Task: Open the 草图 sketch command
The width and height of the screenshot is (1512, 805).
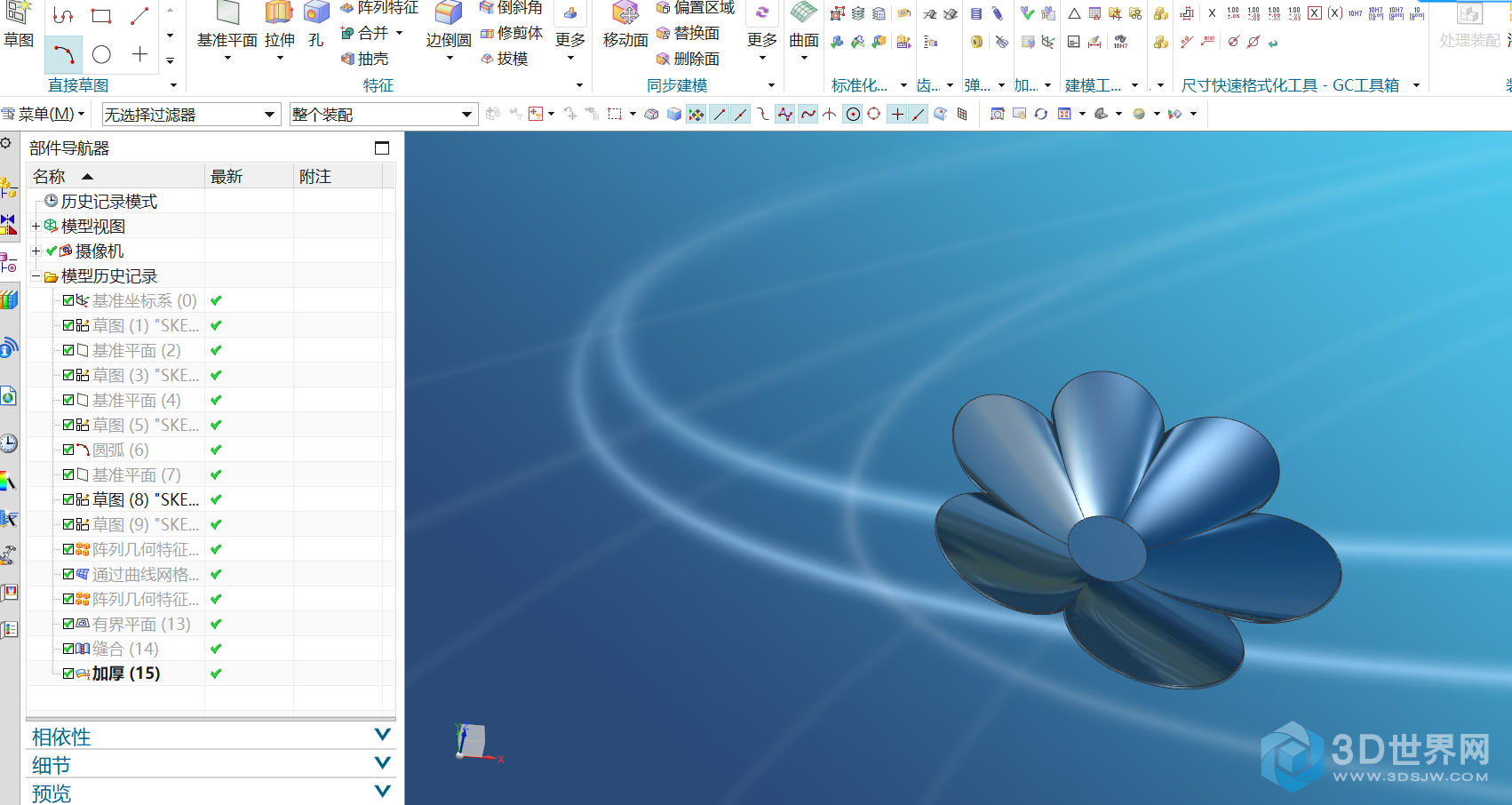Action: click(x=18, y=26)
